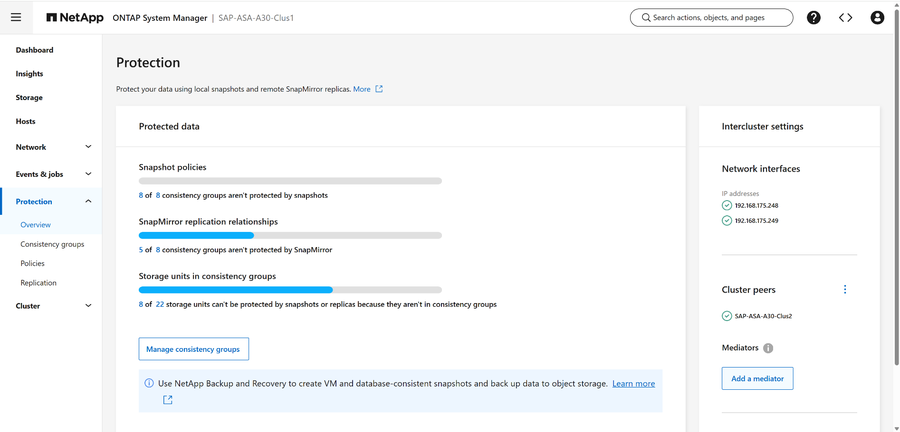The width and height of the screenshot is (900, 432).
Task: Open Storage in sidebar
Action: pyautogui.click(x=29, y=98)
